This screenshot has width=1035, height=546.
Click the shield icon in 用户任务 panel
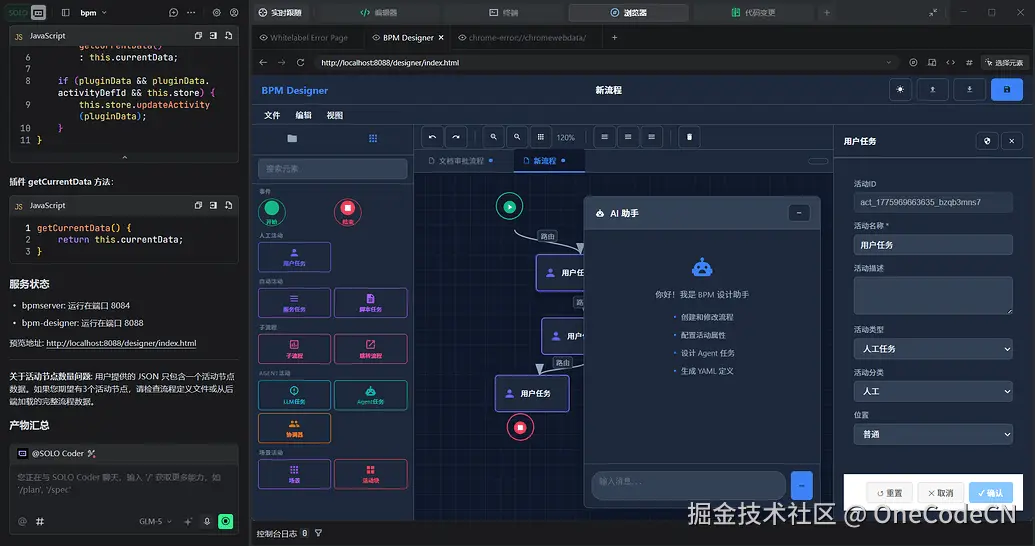[987, 141]
